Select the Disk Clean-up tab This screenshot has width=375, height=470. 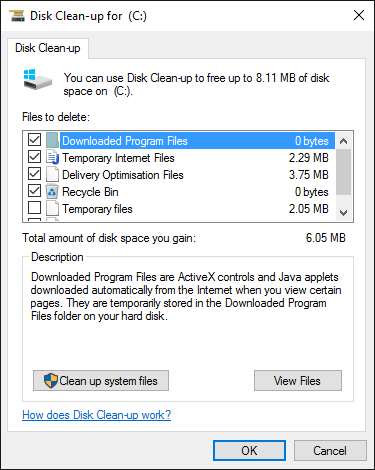click(48, 48)
